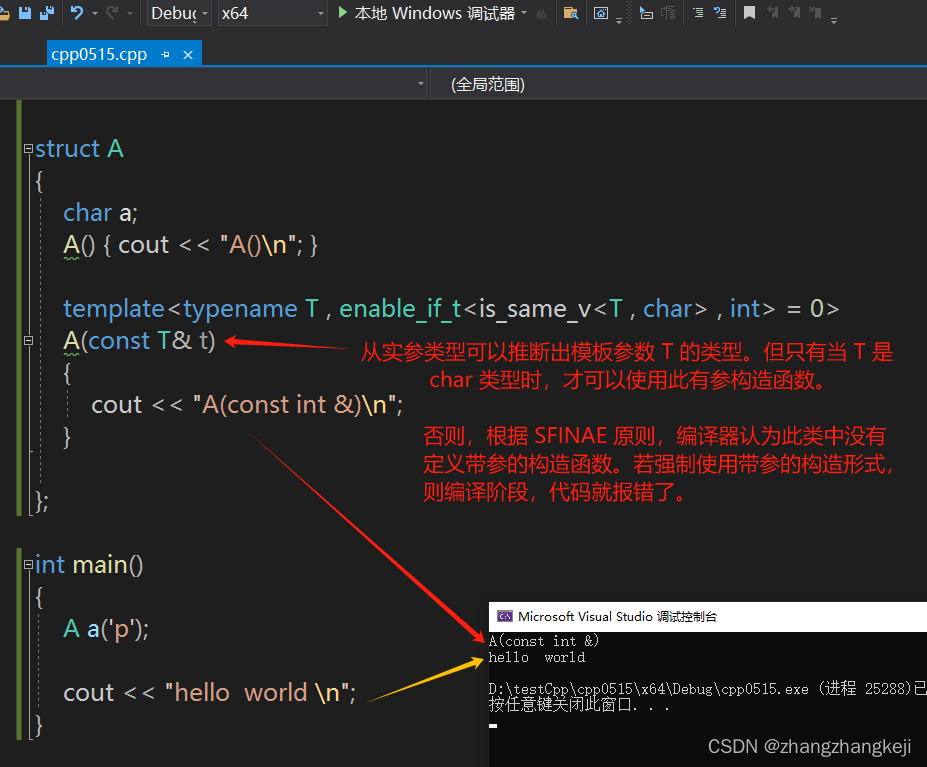Start the 本地 Windows 调试器 debugger
Screen dimensions: 927x767
tap(427, 13)
